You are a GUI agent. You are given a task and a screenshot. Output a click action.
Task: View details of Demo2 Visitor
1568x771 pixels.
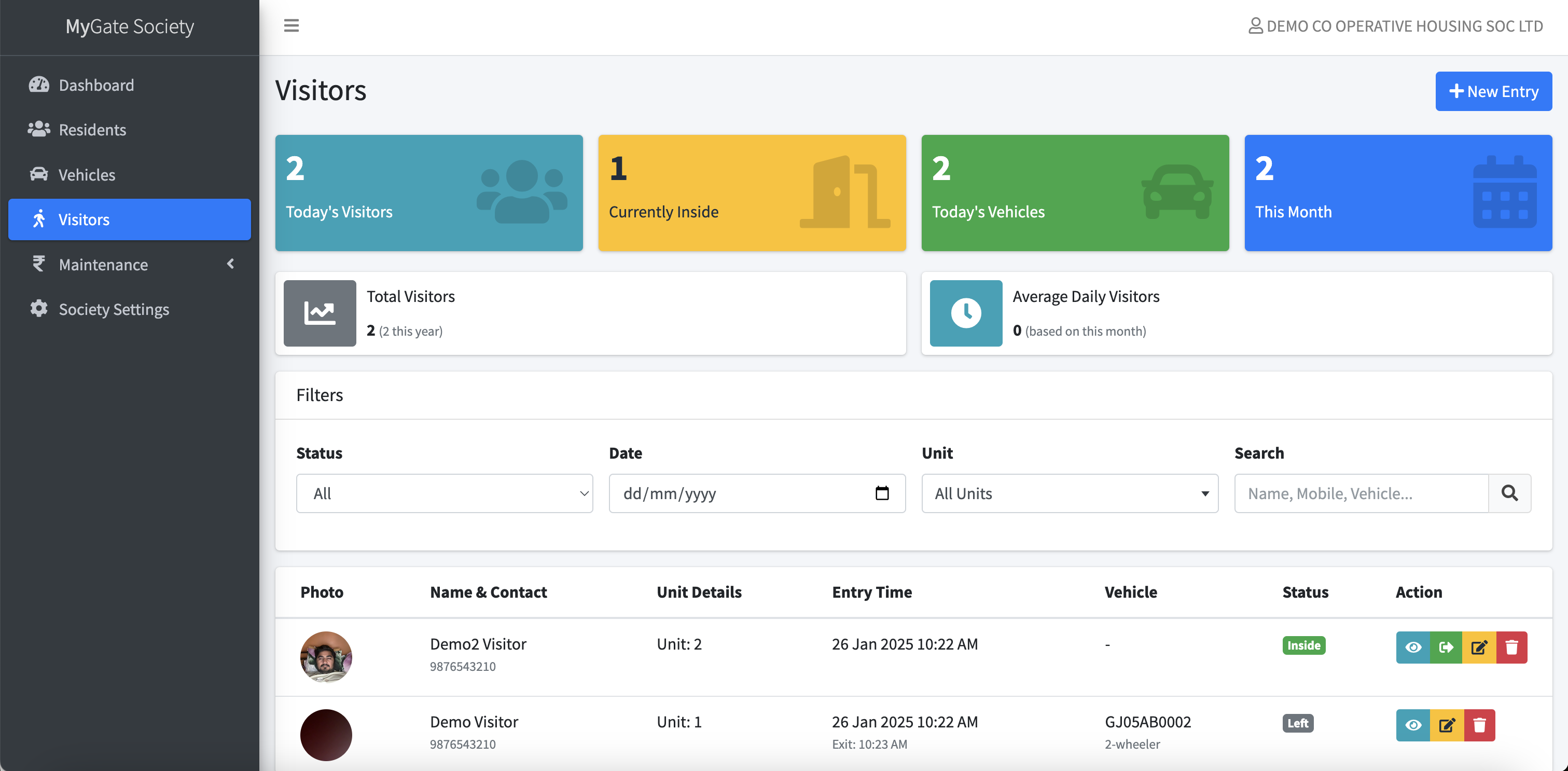[1413, 647]
